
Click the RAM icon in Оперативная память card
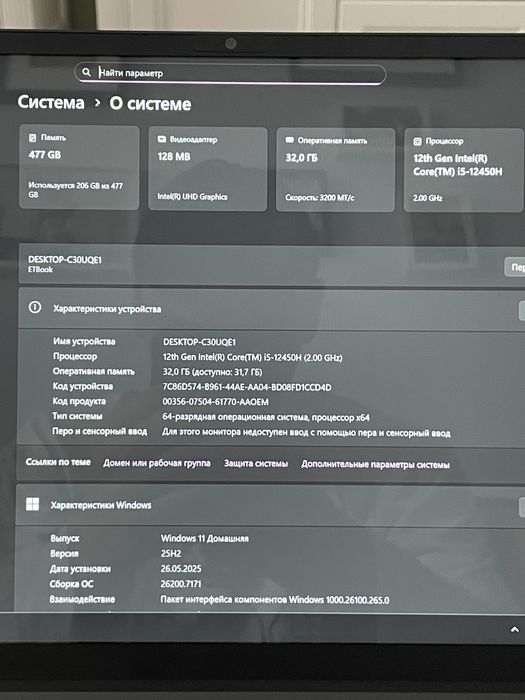[289, 140]
